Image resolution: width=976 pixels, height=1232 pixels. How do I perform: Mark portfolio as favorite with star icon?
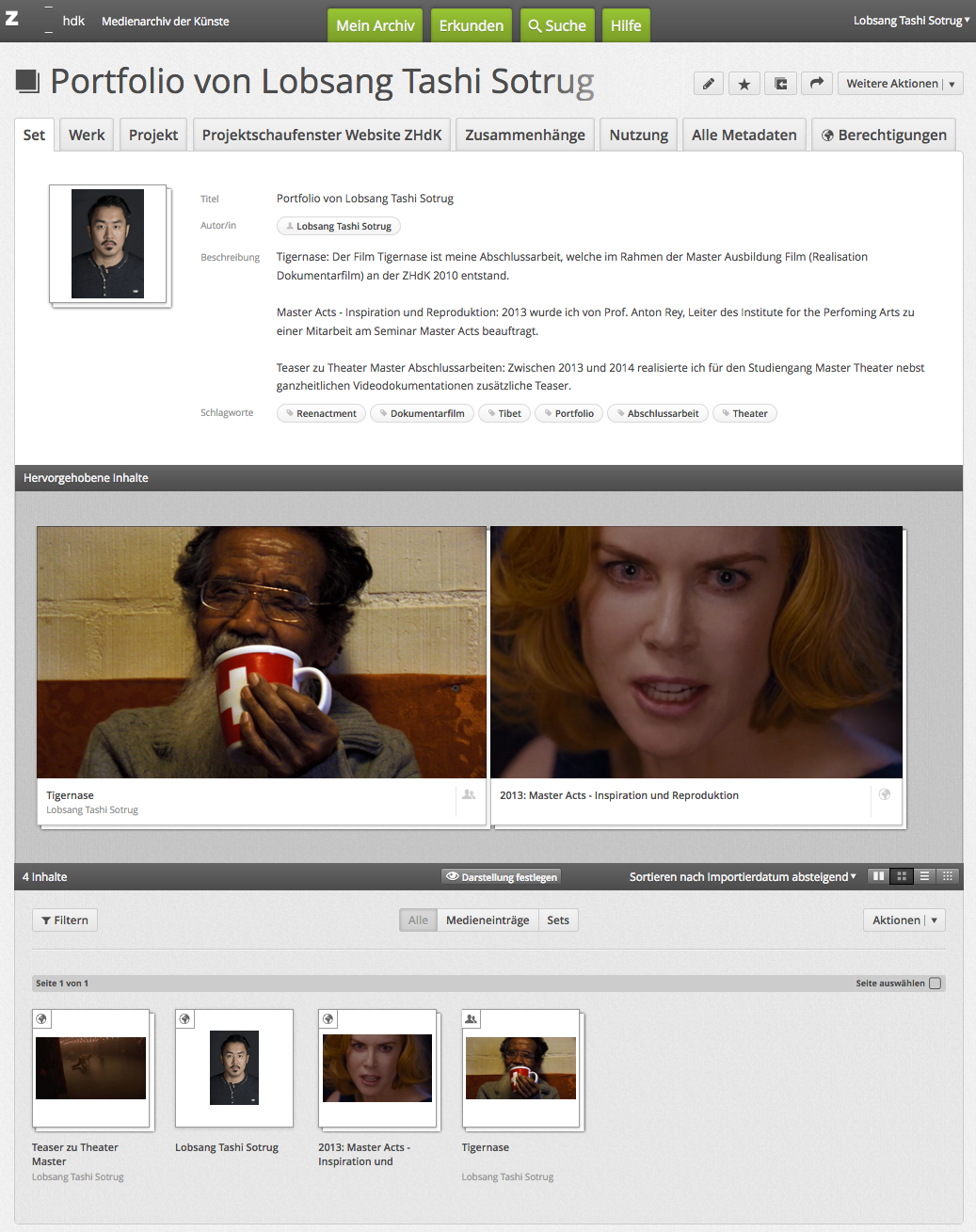744,84
